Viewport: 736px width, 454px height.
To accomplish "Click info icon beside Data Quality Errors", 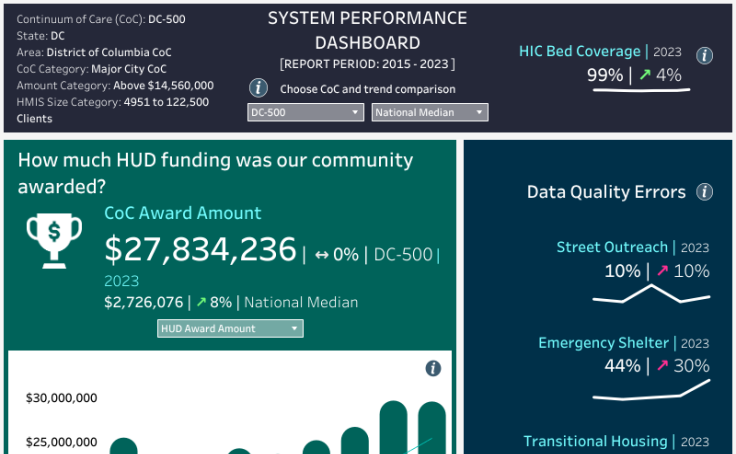I will tap(704, 192).
